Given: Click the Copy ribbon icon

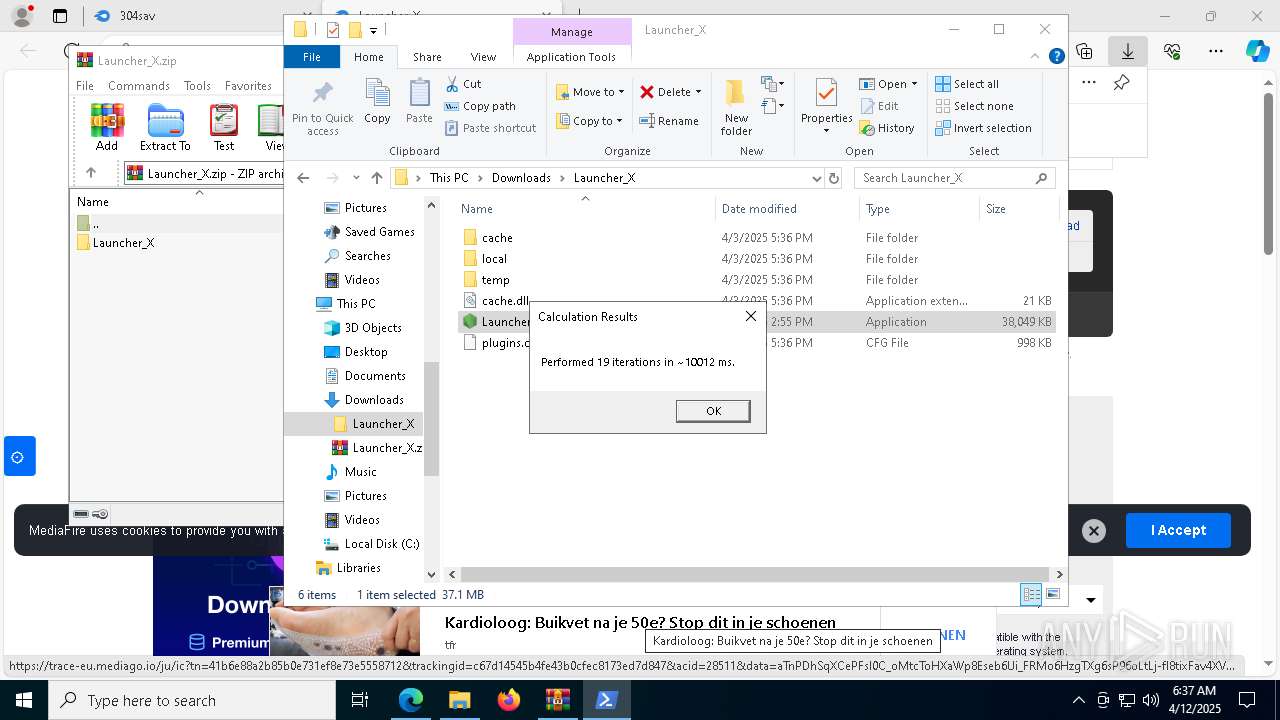Looking at the screenshot, I should pyautogui.click(x=377, y=102).
